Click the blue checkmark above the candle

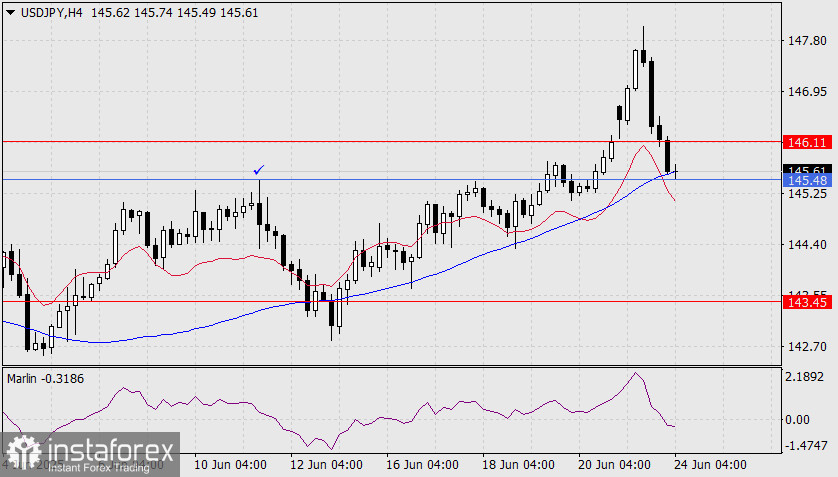point(259,170)
